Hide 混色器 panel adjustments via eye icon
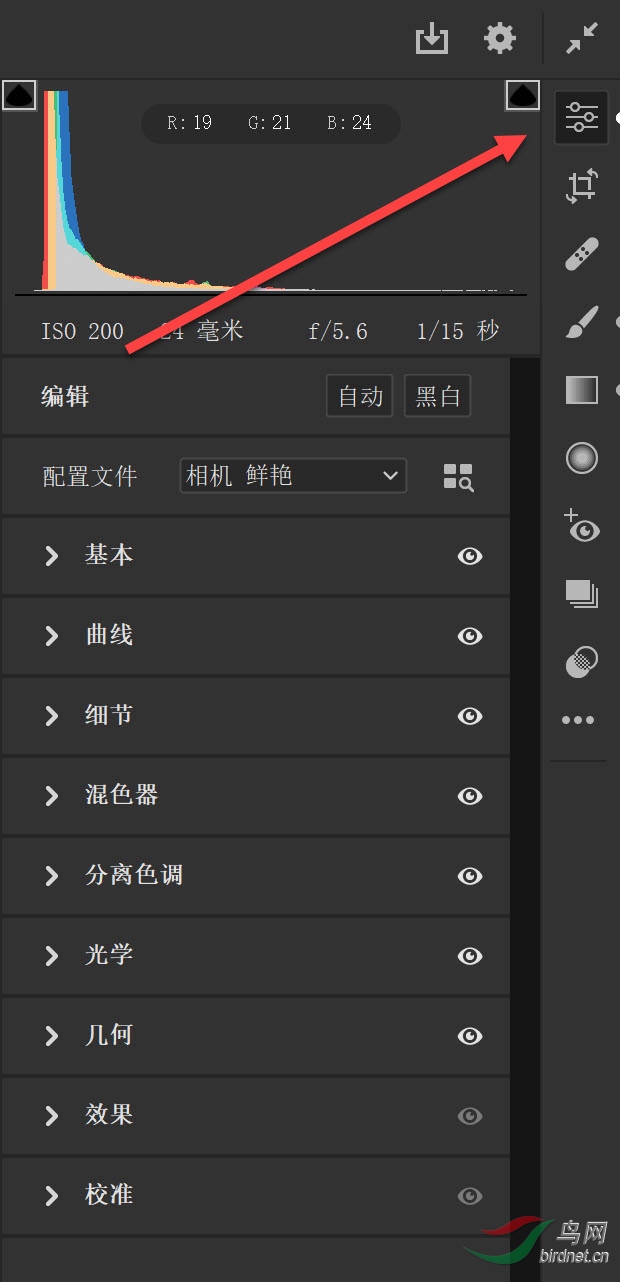Image resolution: width=620 pixels, height=1282 pixels. tap(470, 796)
